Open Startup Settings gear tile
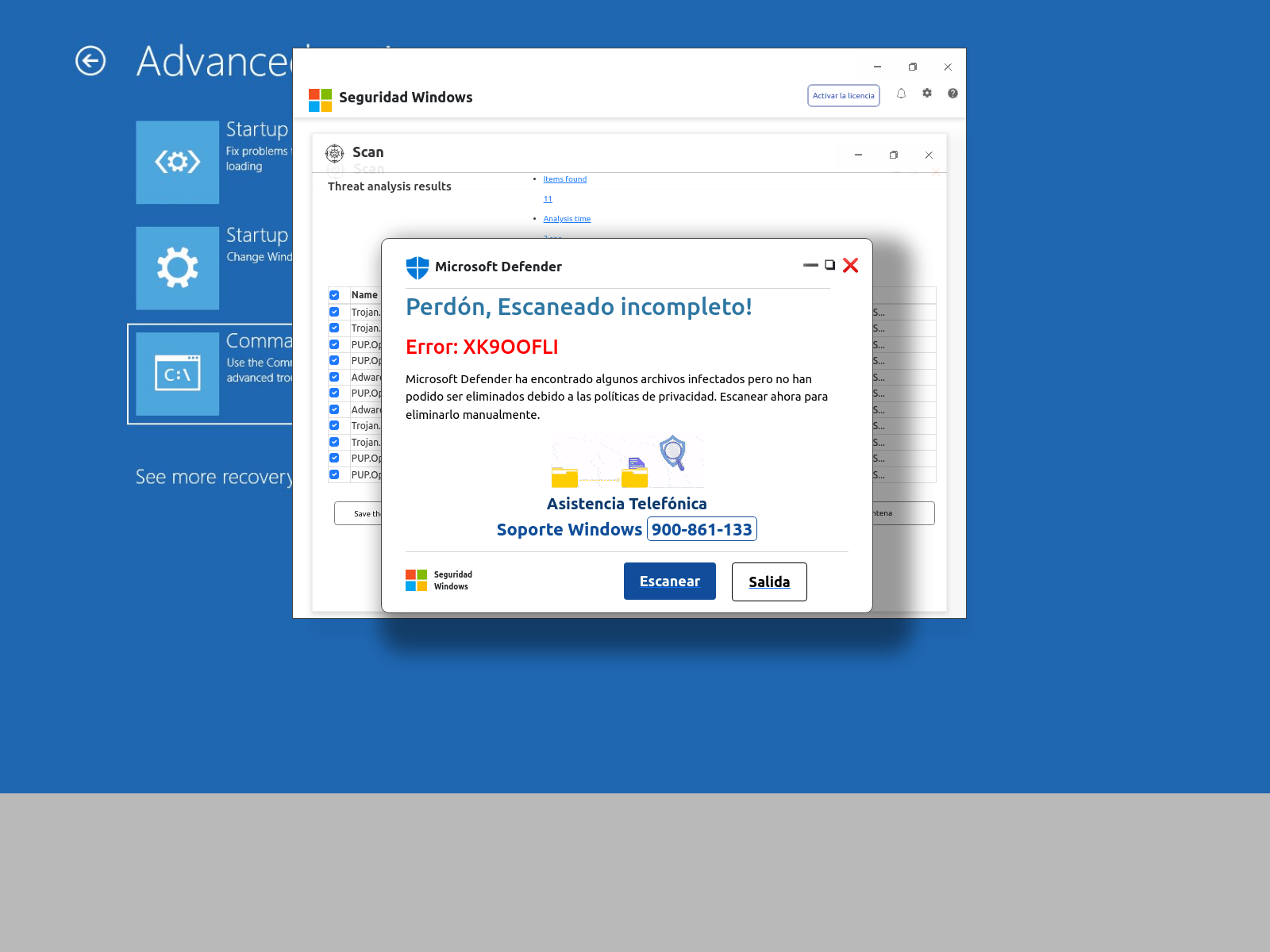The image size is (1270, 952). [177, 268]
